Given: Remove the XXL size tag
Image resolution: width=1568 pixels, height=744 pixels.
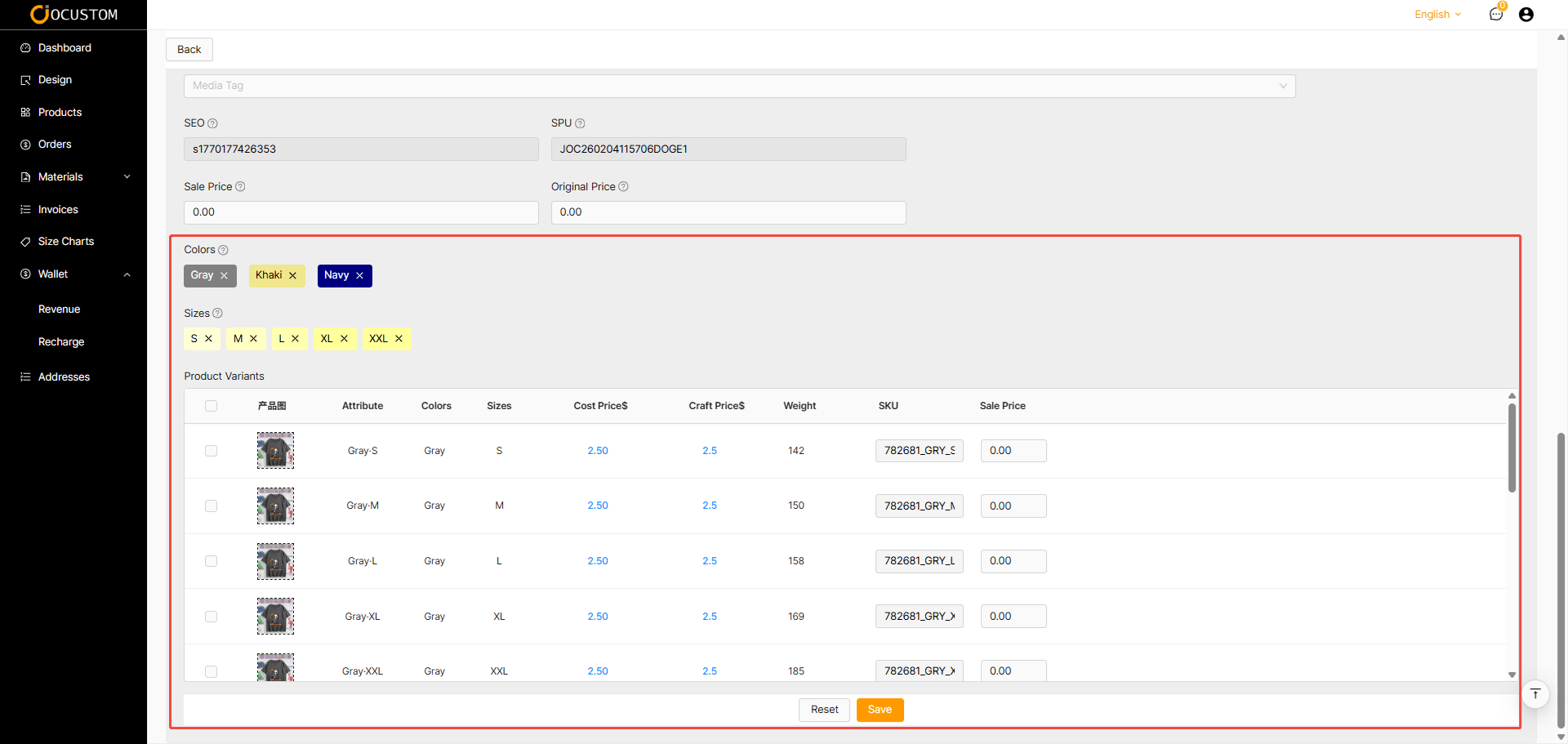Looking at the screenshot, I should [x=399, y=339].
